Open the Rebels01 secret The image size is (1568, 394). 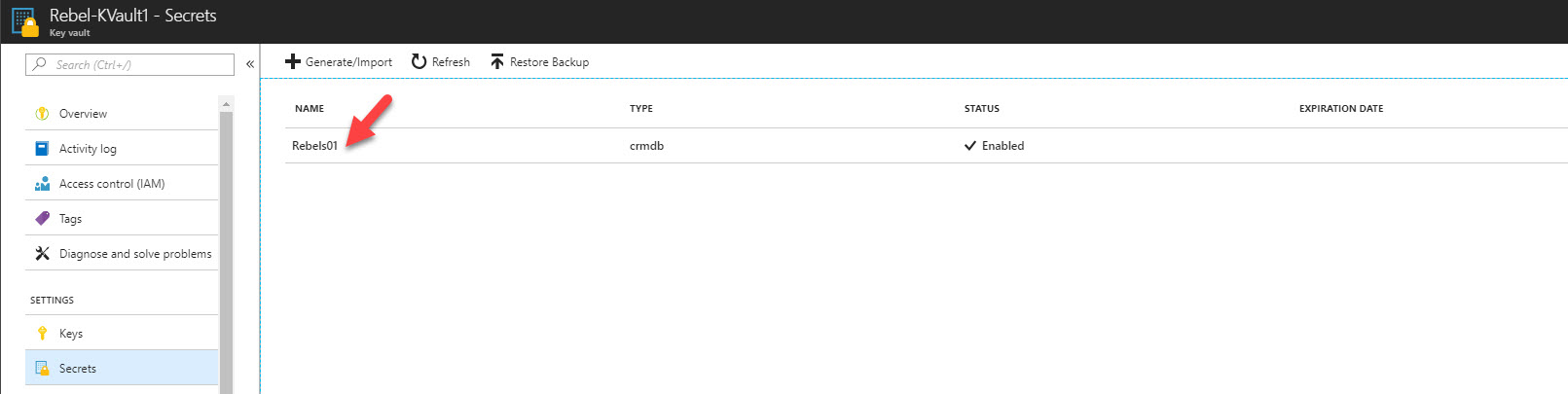[x=314, y=146]
